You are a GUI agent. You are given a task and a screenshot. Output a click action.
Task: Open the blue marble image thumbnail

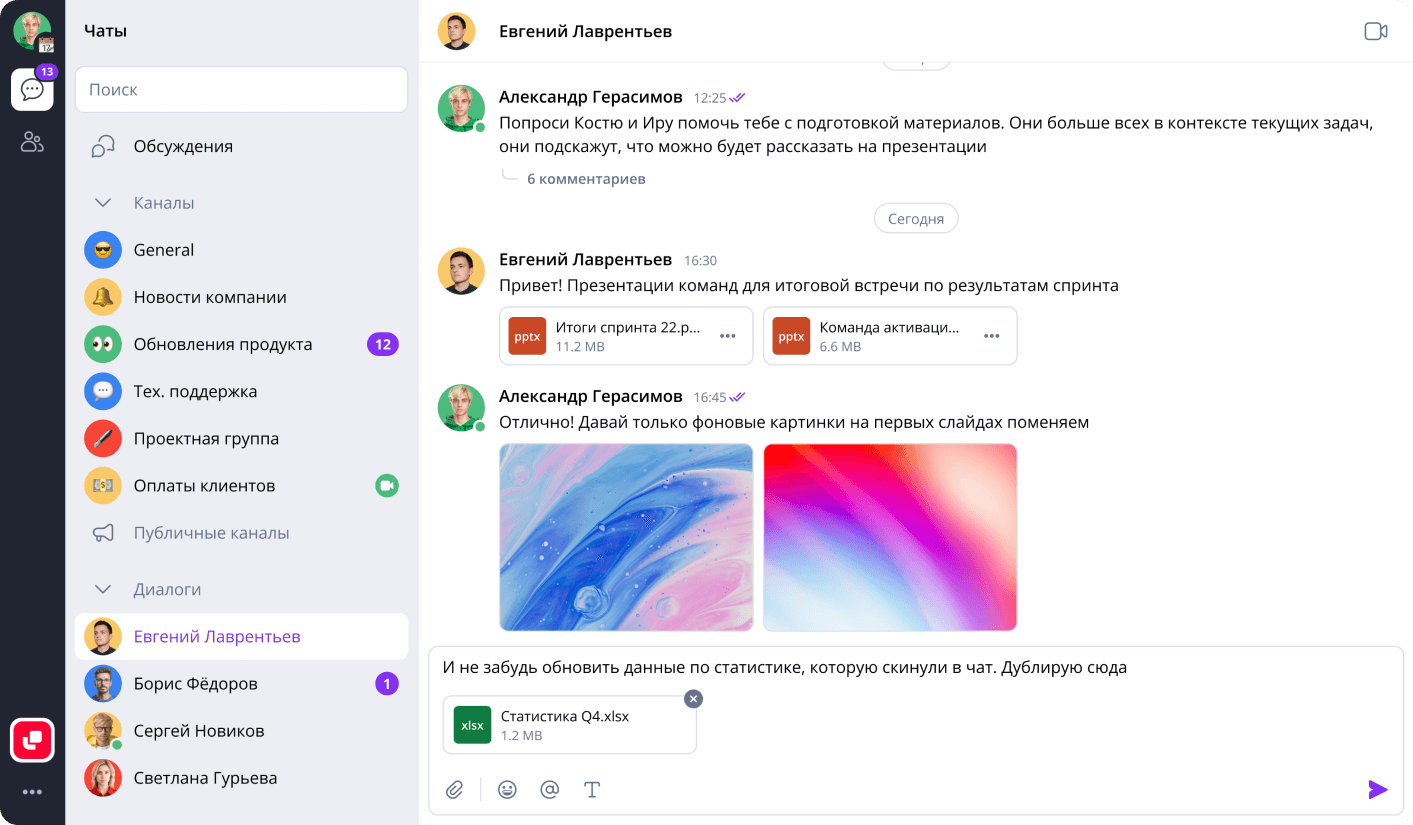(626, 537)
